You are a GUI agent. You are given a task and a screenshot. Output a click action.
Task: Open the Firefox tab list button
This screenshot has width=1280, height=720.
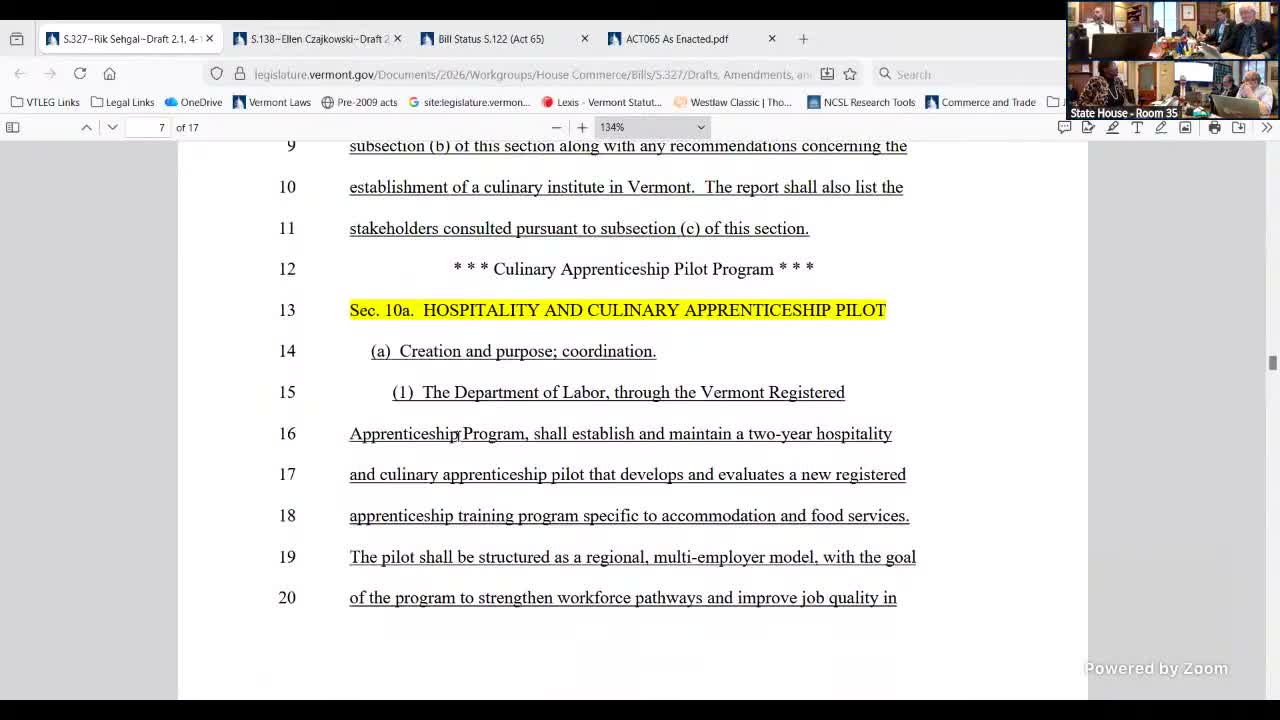coord(16,39)
